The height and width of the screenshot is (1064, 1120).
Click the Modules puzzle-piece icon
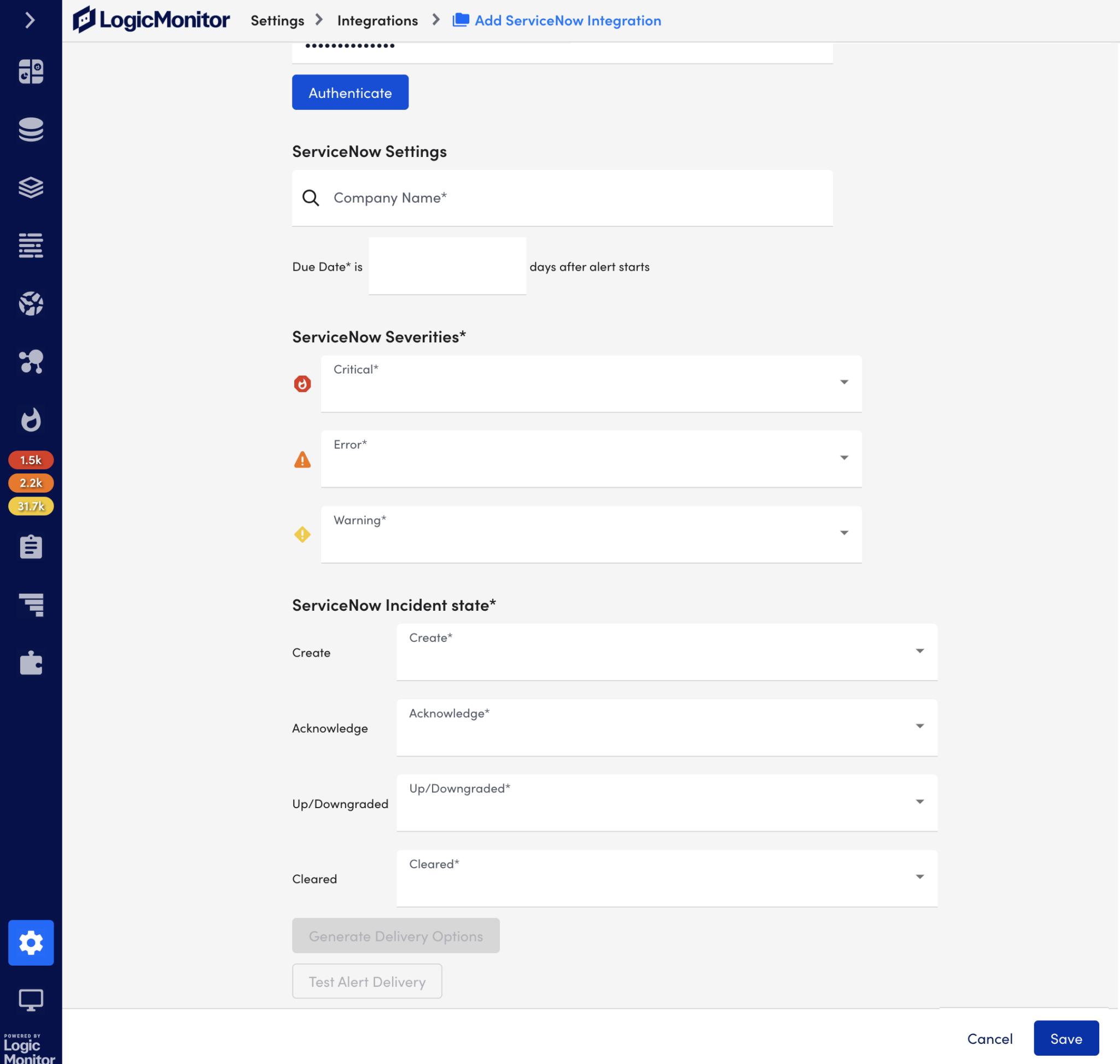[31, 664]
